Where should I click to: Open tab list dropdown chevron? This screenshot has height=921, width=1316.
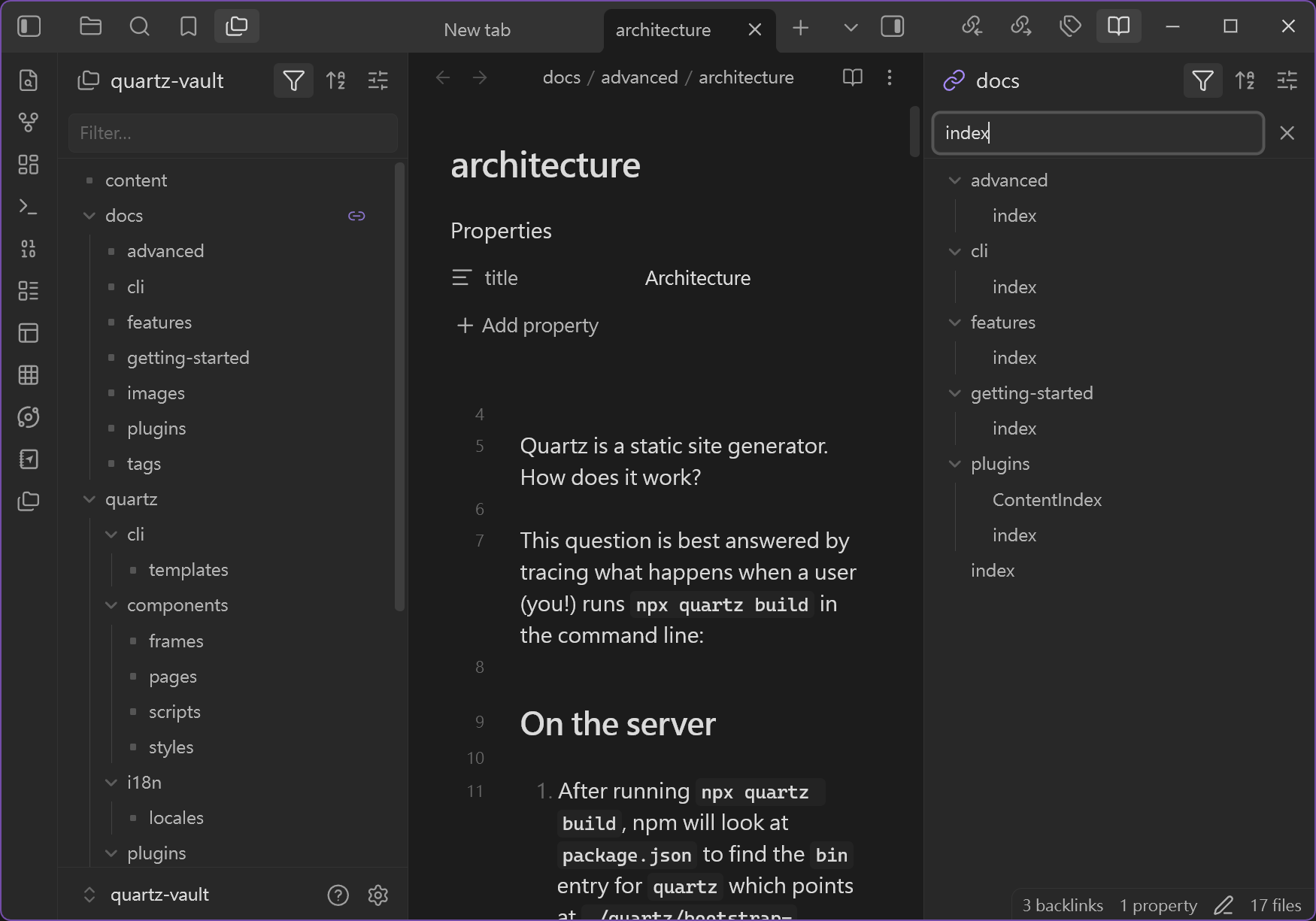pyautogui.click(x=851, y=28)
